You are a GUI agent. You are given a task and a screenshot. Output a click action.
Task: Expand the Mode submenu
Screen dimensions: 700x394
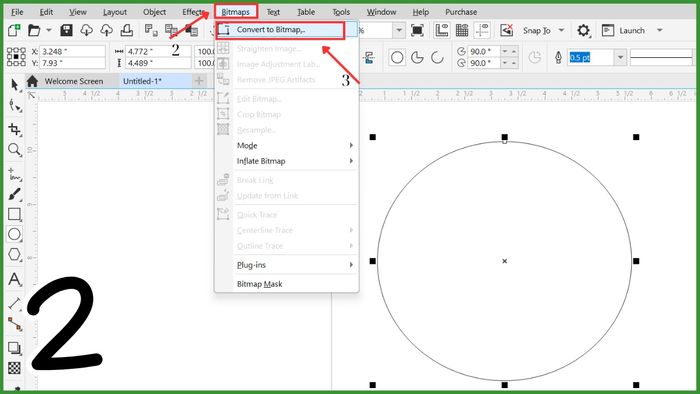click(x=295, y=145)
